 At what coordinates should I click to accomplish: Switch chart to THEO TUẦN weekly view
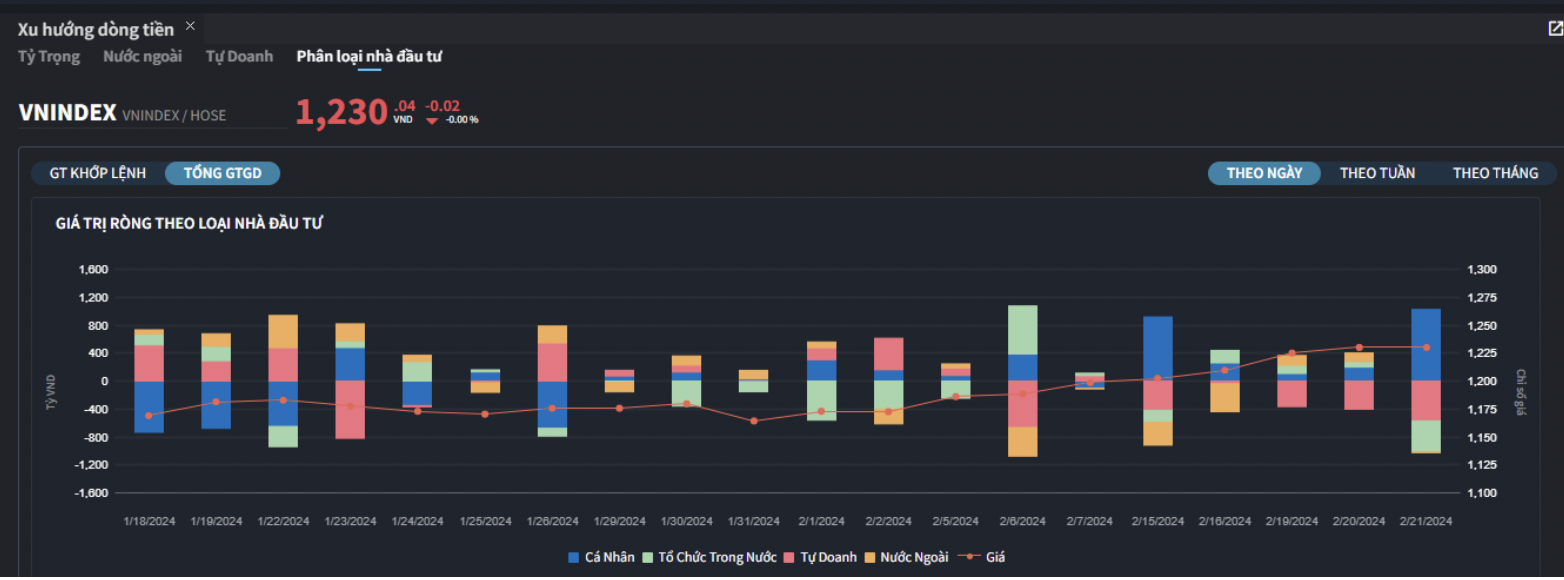[x=1377, y=173]
